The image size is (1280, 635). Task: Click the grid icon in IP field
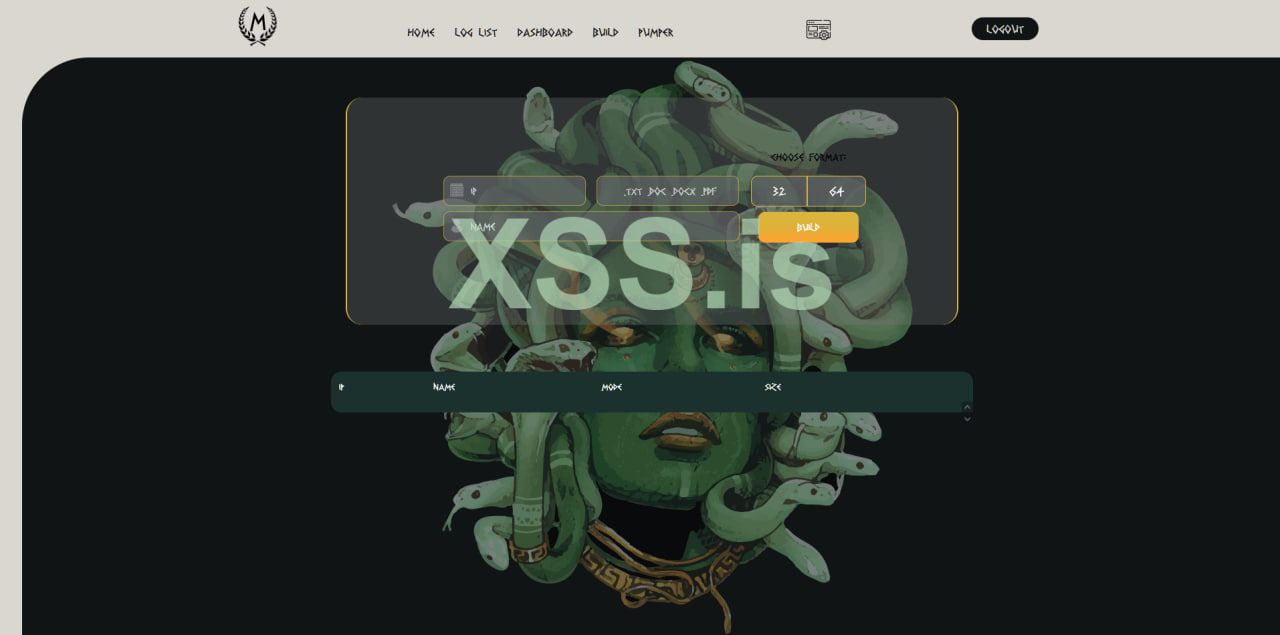[456, 190]
